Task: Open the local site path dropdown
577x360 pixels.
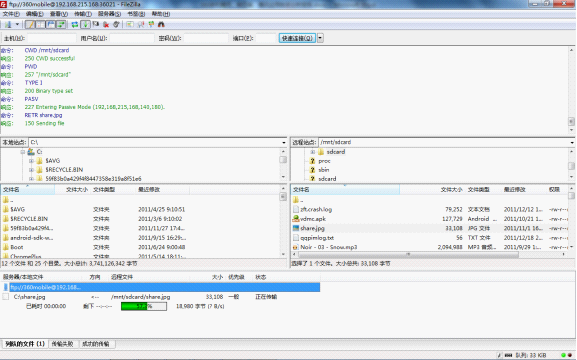Action: coord(284,142)
